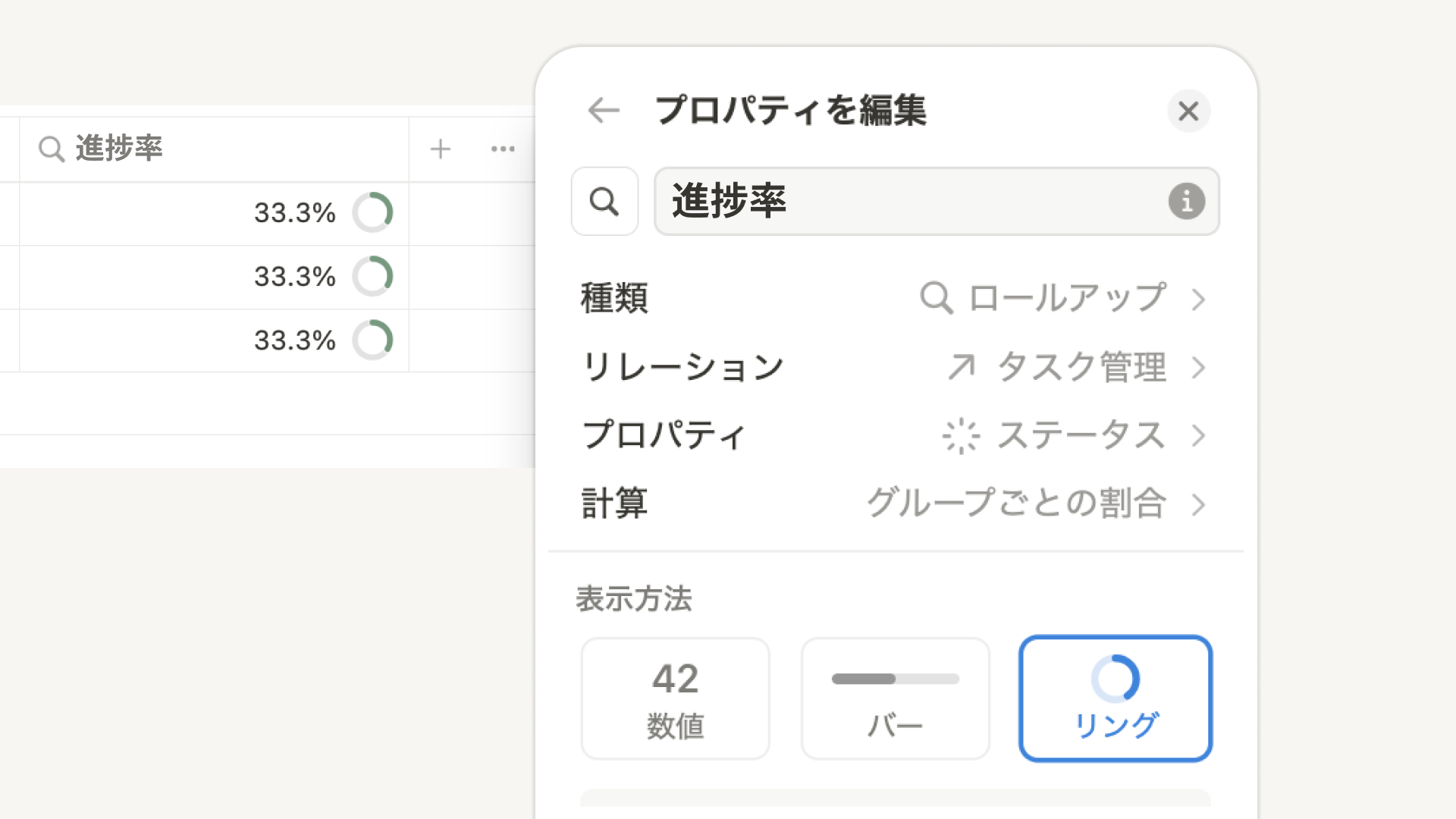1456x819 pixels.
Task: Click the progress ring in third row
Action: tap(372, 340)
